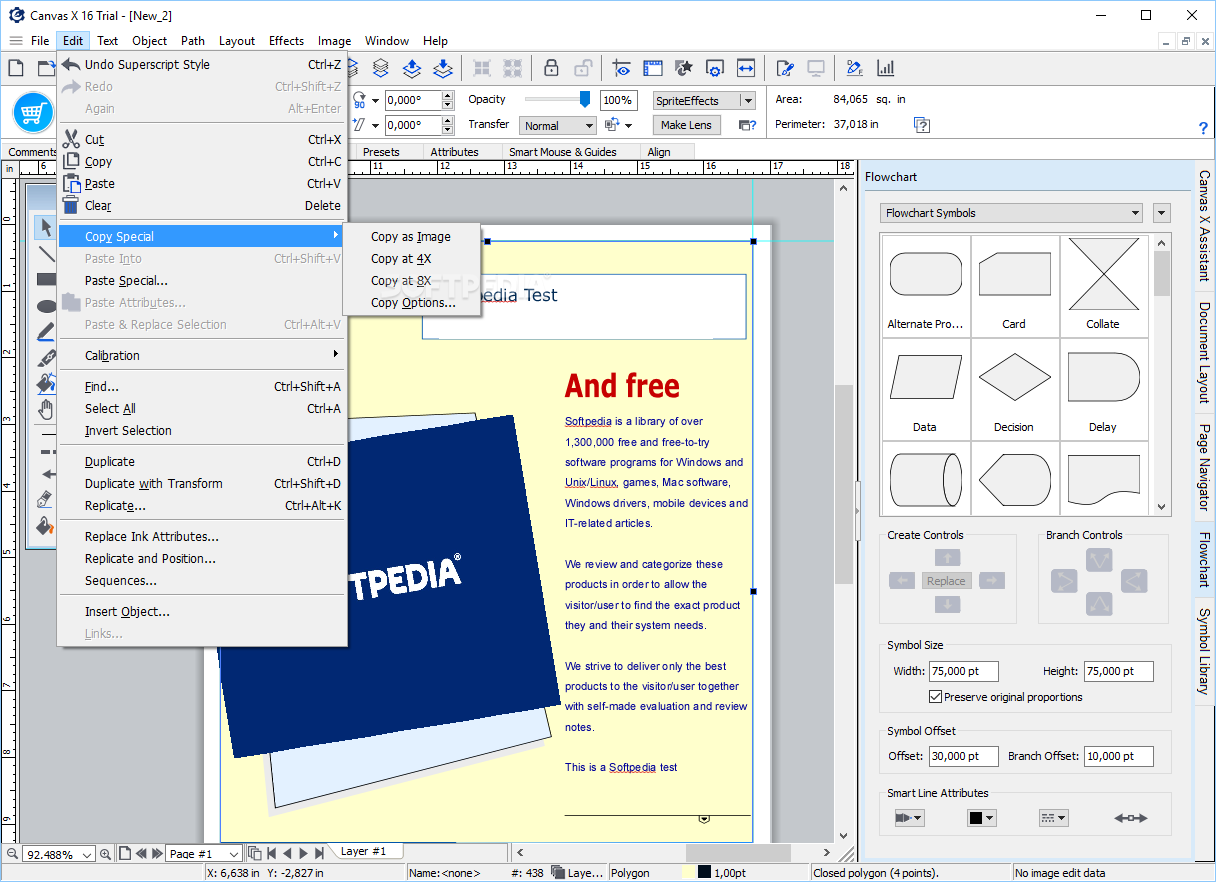1216x882 pixels.
Task: Click the lock object icon
Action: 551,68
